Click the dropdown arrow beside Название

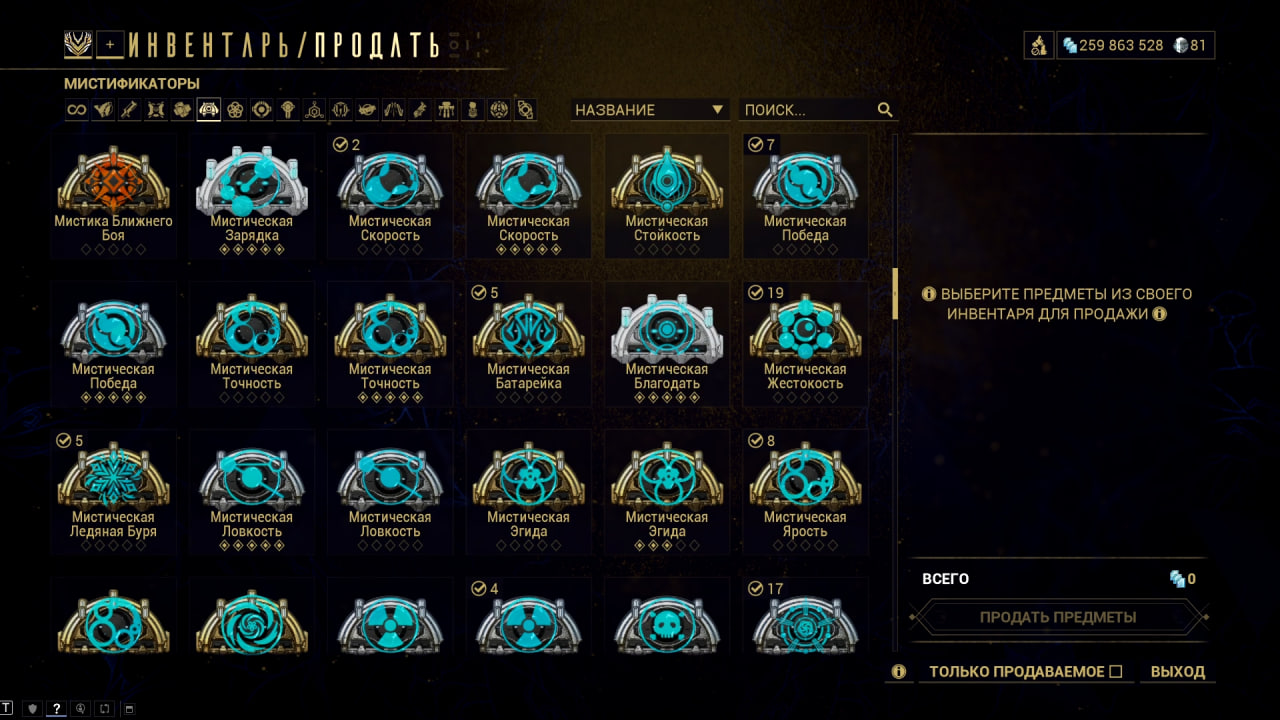coord(717,110)
